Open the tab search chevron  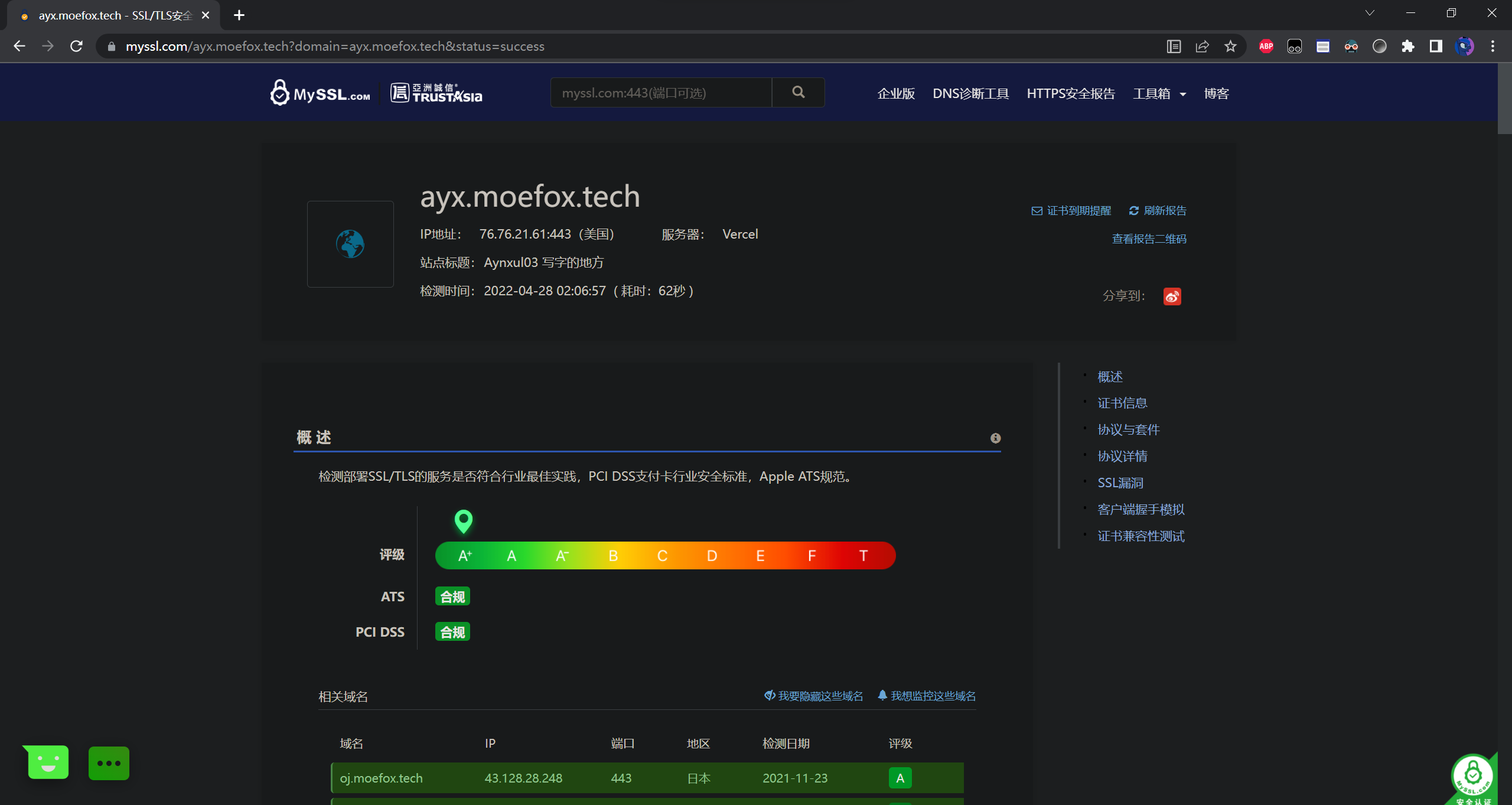tap(1370, 13)
